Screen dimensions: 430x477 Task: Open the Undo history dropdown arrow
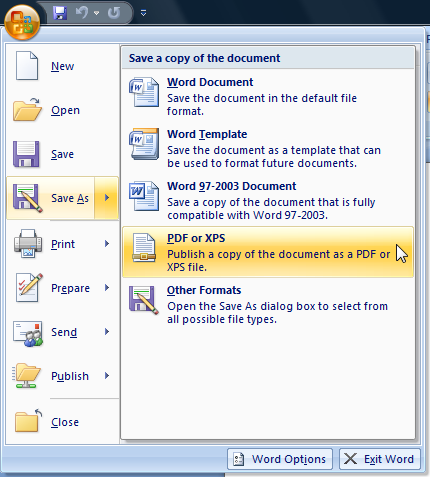click(x=96, y=13)
